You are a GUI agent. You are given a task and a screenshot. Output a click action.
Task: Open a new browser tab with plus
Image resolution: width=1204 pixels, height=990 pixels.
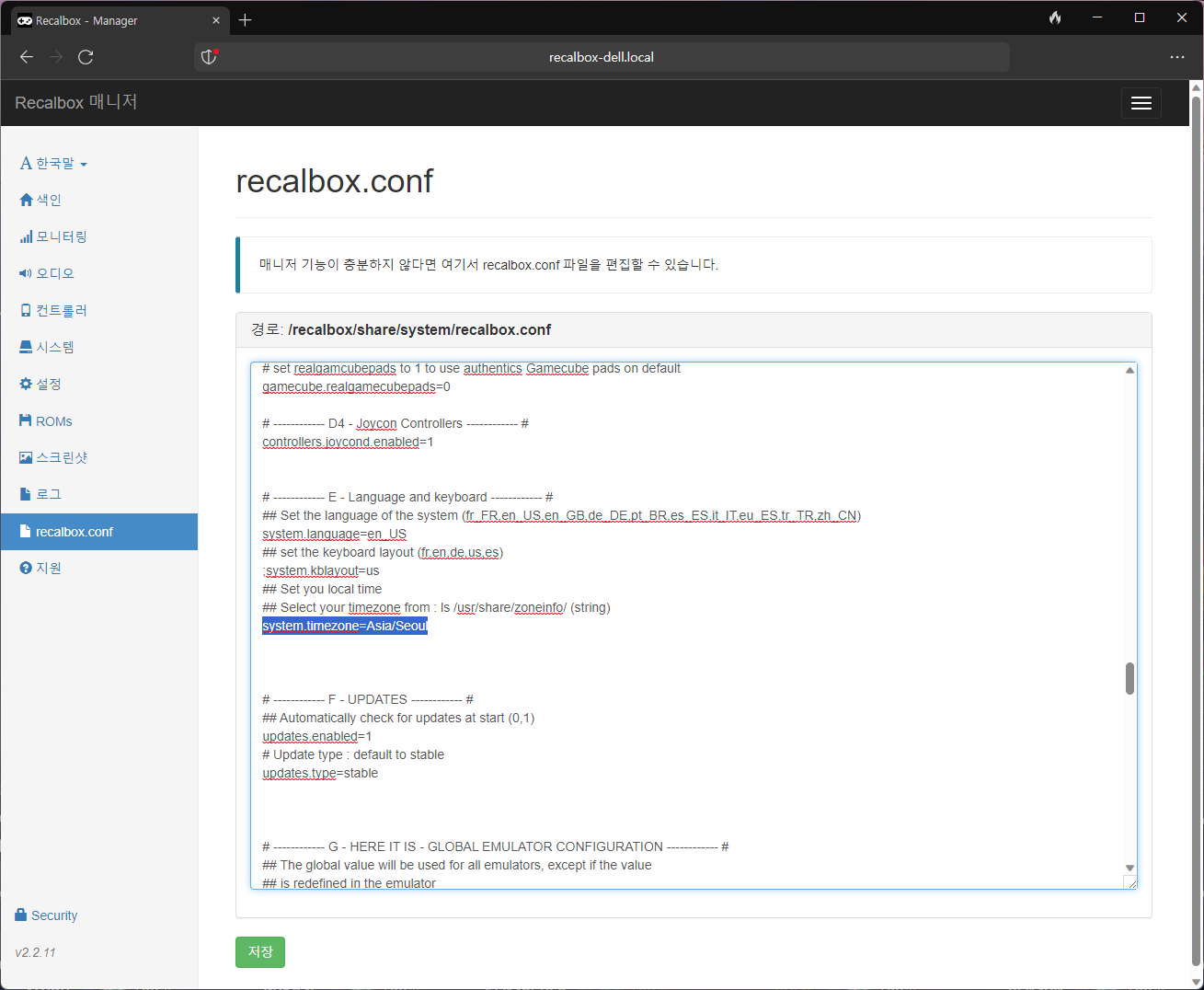click(x=245, y=20)
